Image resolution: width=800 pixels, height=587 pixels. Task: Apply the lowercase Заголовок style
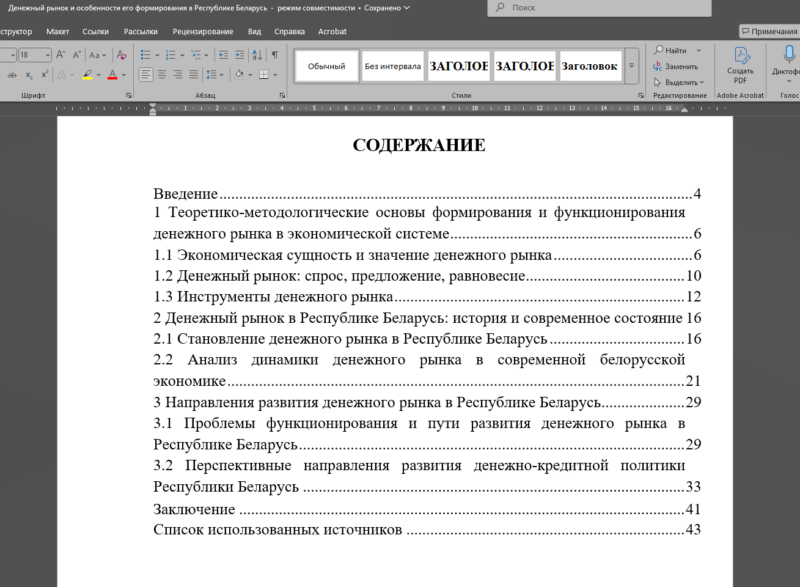590,66
